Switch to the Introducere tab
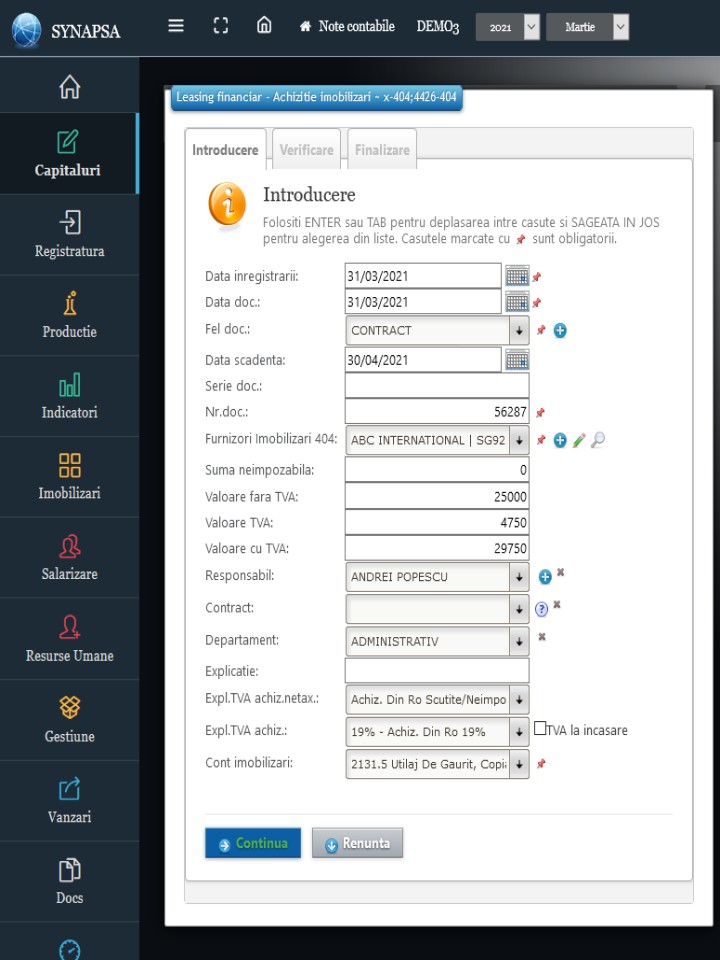This screenshot has width=720, height=960. pyautogui.click(x=225, y=149)
